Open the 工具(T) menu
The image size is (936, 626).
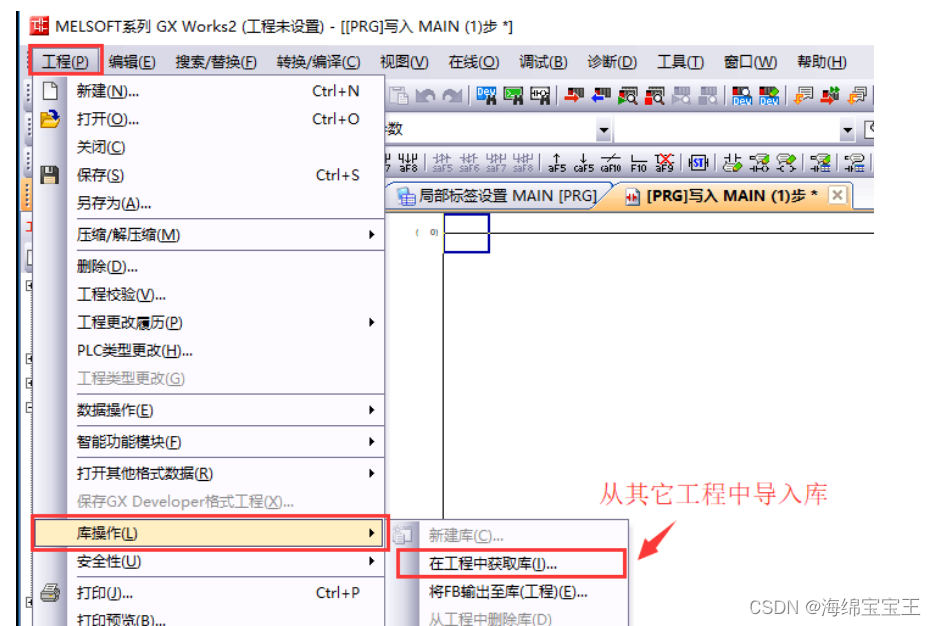coord(681,61)
